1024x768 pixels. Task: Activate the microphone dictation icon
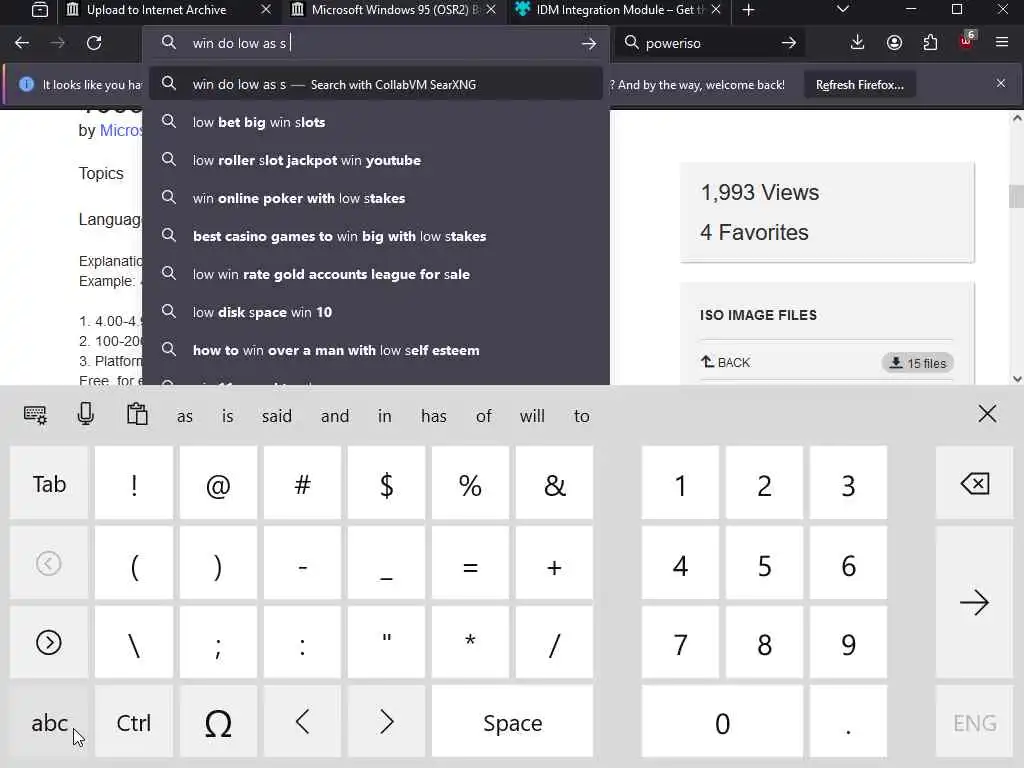pyautogui.click(x=86, y=415)
